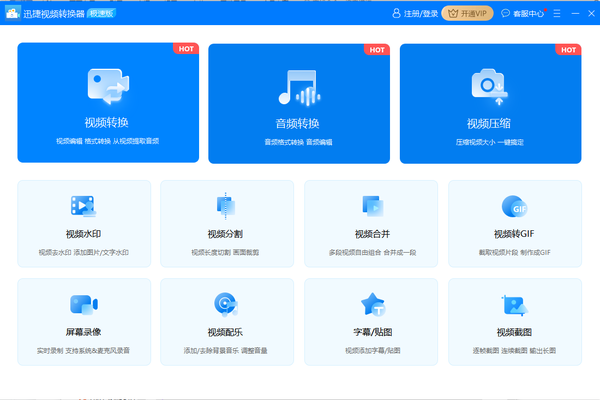Select the 视频水印 watermark tool icon
Viewport: 600px width, 400px height.
(x=84, y=206)
